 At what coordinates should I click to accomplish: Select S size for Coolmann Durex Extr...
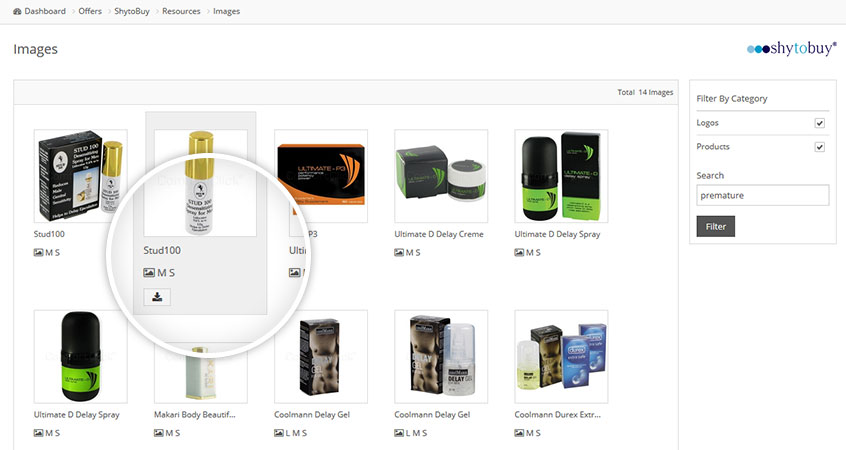pyautogui.click(x=538, y=433)
